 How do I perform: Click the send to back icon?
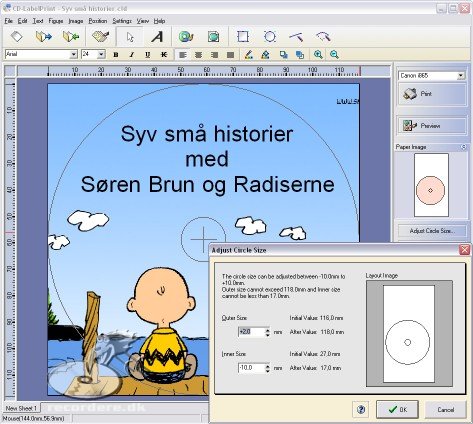300,55
